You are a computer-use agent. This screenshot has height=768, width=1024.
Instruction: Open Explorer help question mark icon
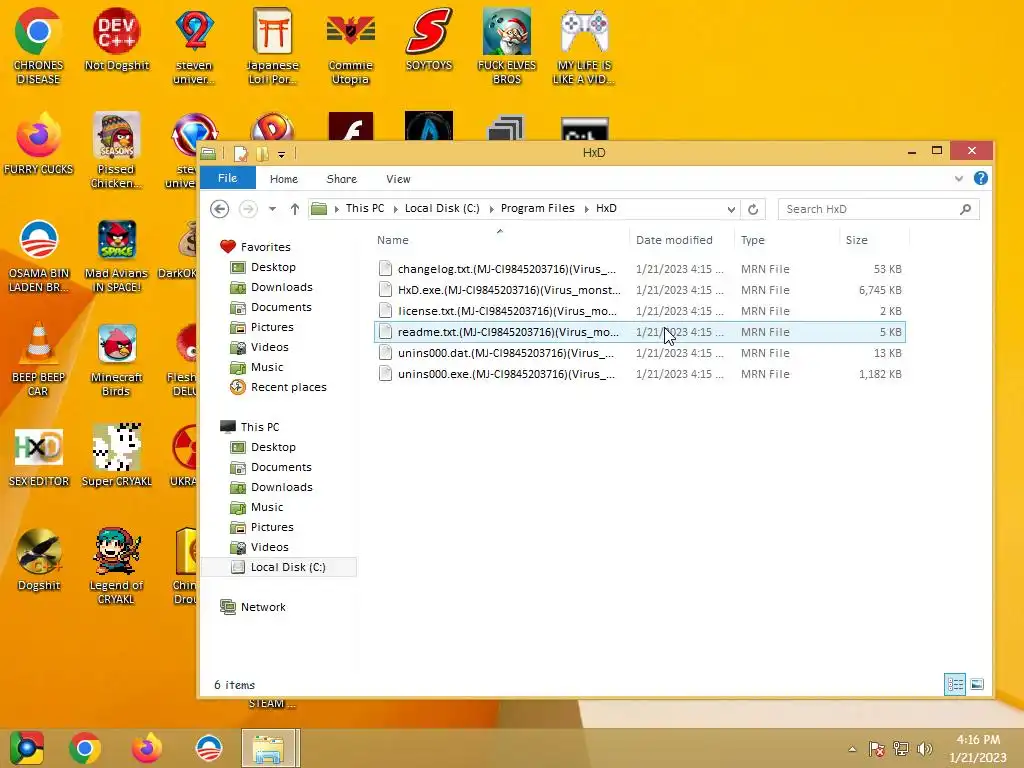pos(980,178)
